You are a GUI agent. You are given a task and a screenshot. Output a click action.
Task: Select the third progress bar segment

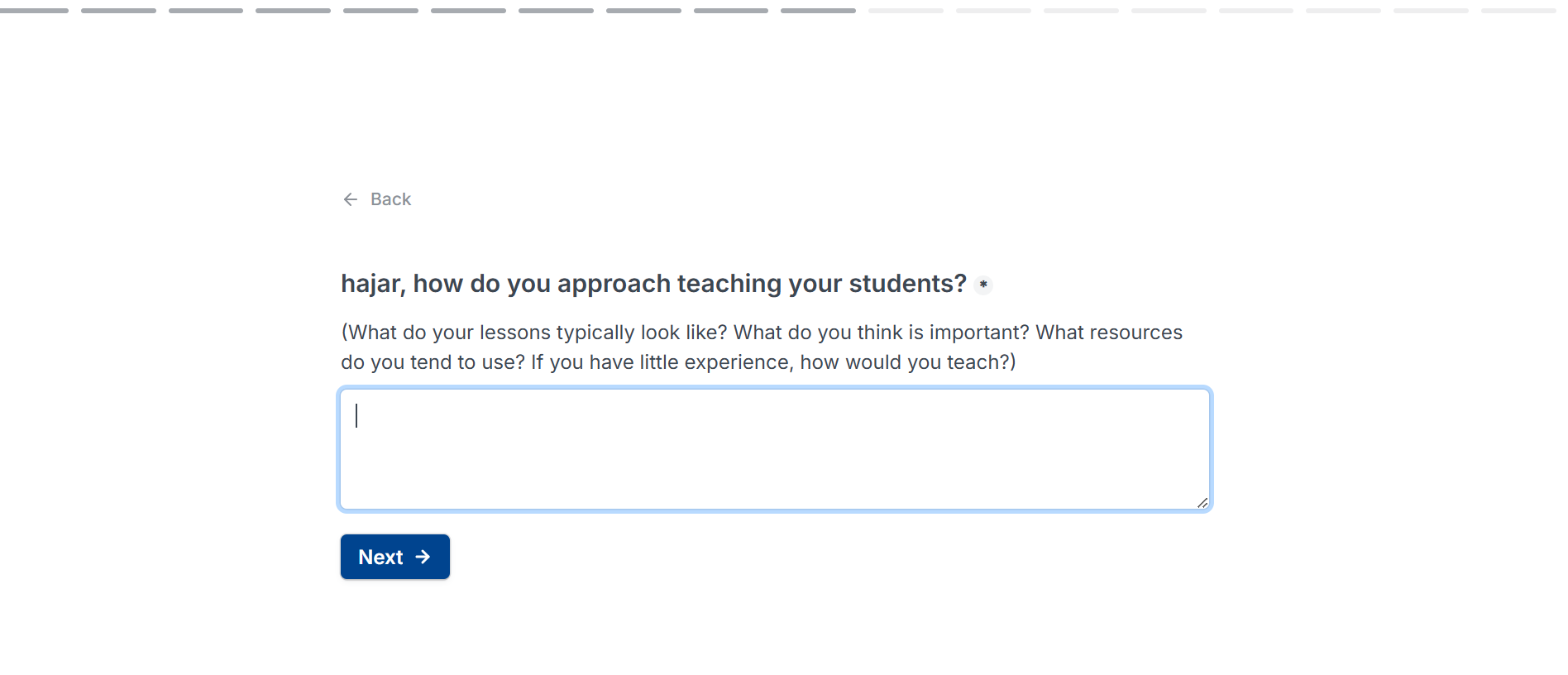point(206,11)
